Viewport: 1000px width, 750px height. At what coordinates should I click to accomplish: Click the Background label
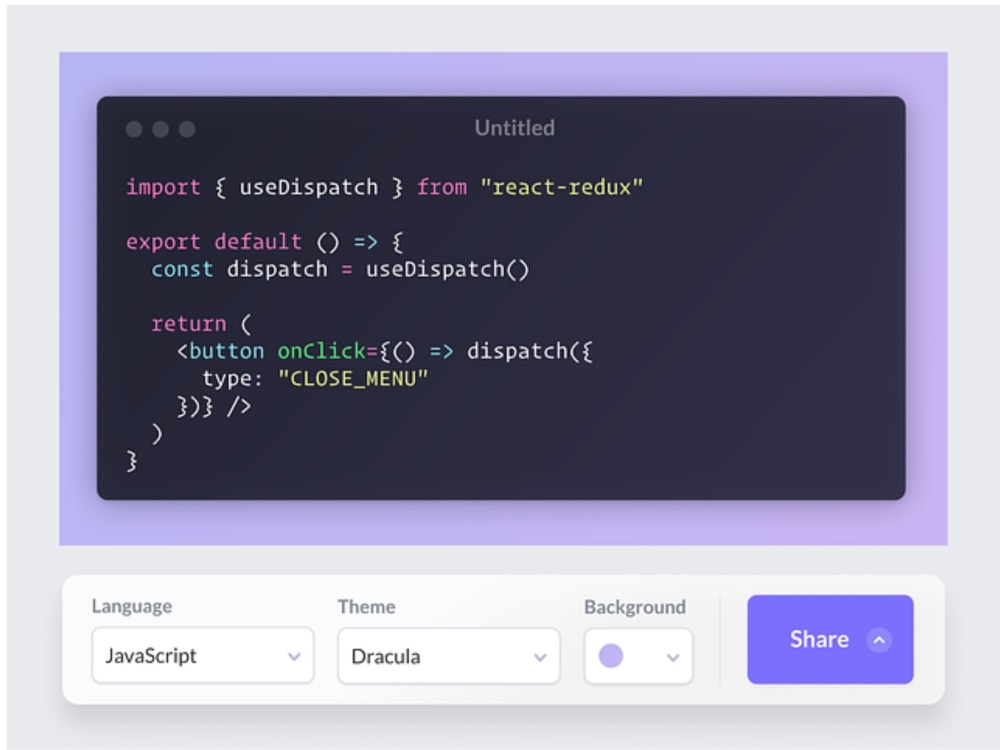635,607
